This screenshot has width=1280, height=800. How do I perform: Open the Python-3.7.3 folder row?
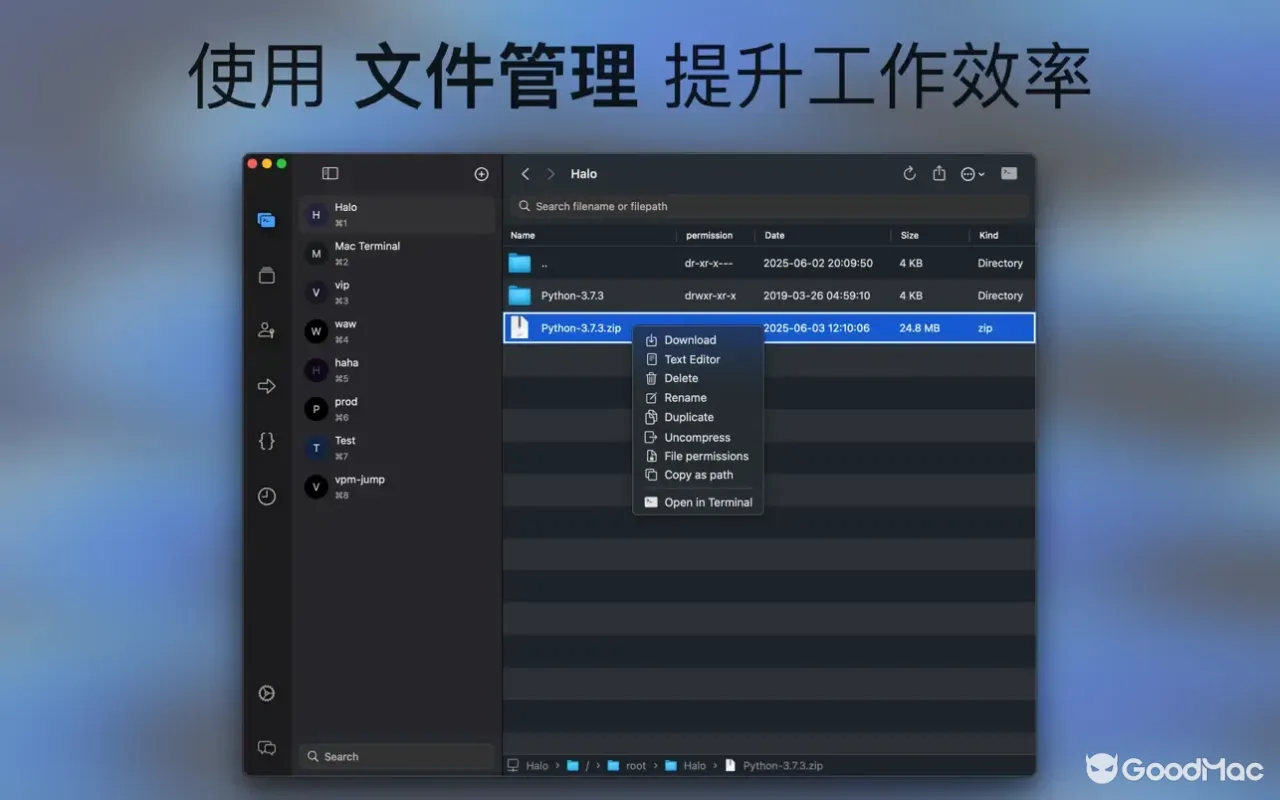769,296
